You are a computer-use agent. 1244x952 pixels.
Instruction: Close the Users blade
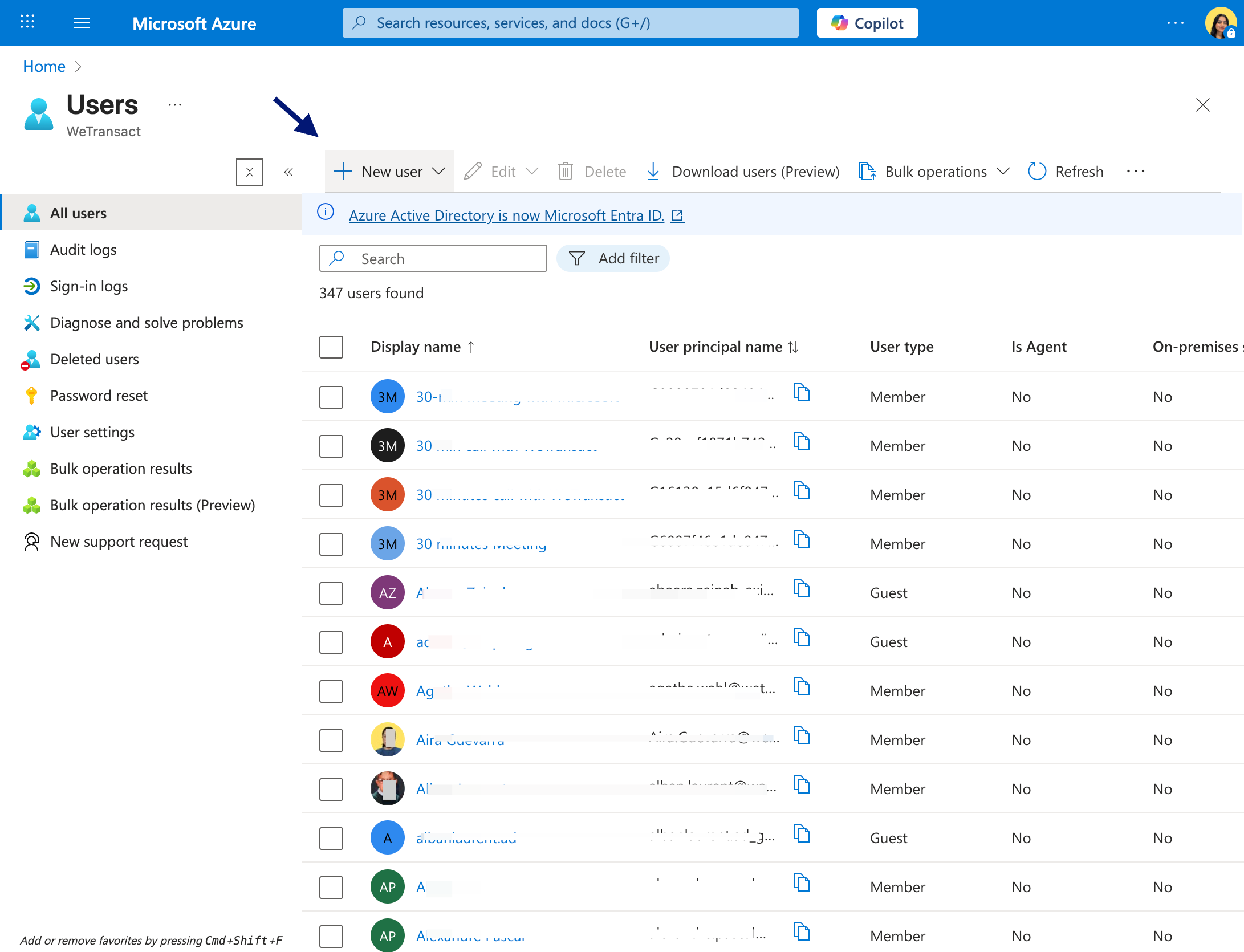tap(1202, 105)
